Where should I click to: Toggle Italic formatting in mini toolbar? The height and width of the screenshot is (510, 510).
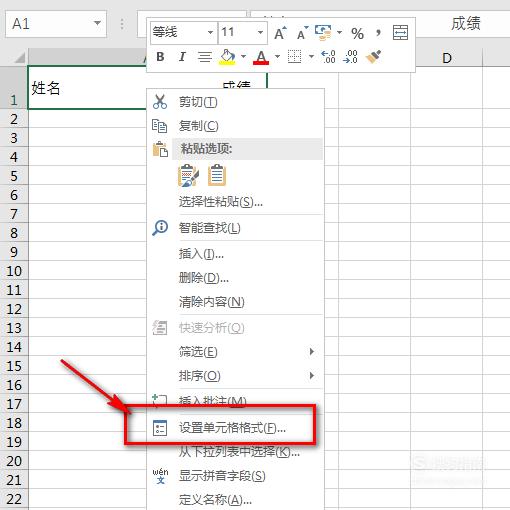(x=182, y=57)
